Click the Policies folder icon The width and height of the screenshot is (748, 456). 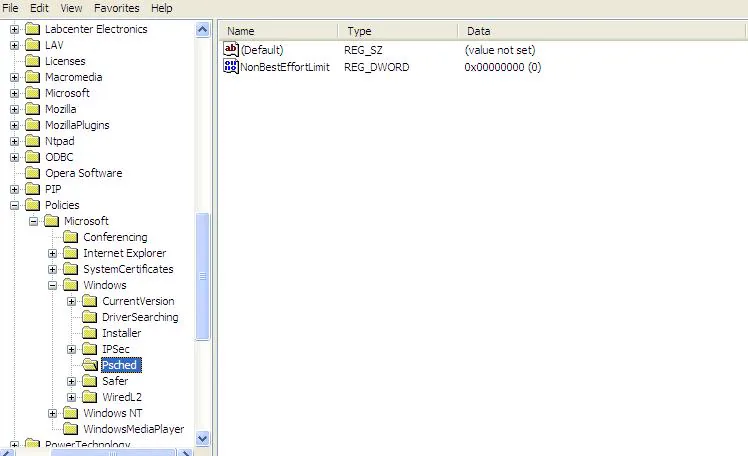(x=32, y=205)
